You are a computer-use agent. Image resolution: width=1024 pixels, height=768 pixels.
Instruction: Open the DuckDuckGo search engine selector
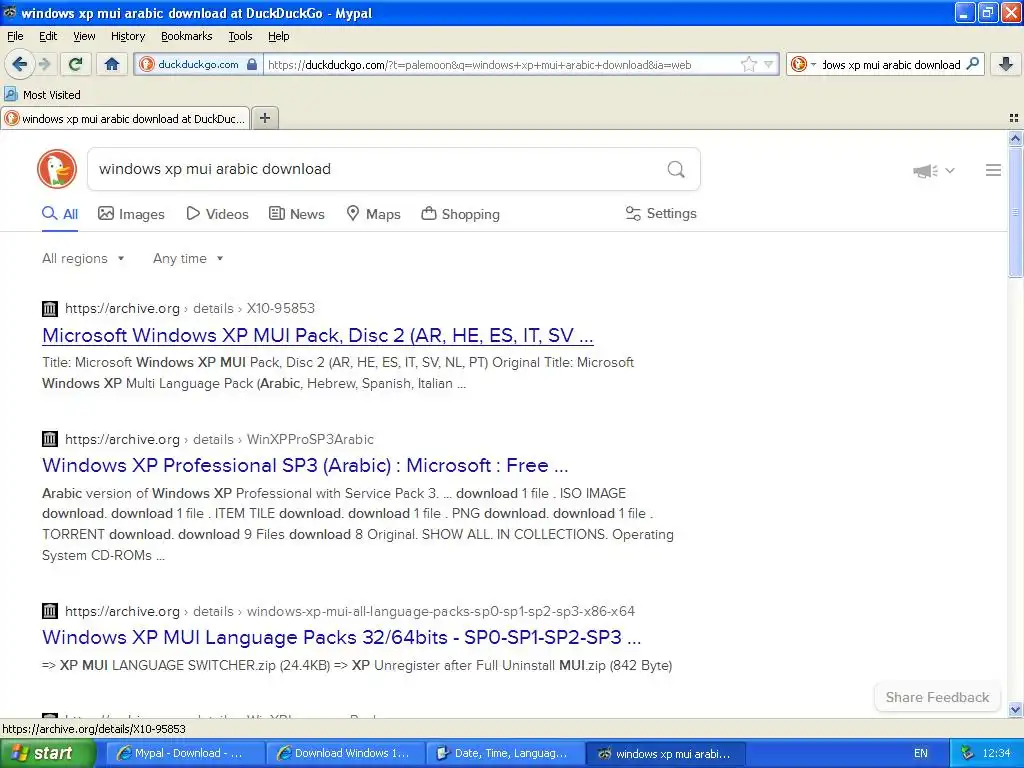(x=803, y=64)
